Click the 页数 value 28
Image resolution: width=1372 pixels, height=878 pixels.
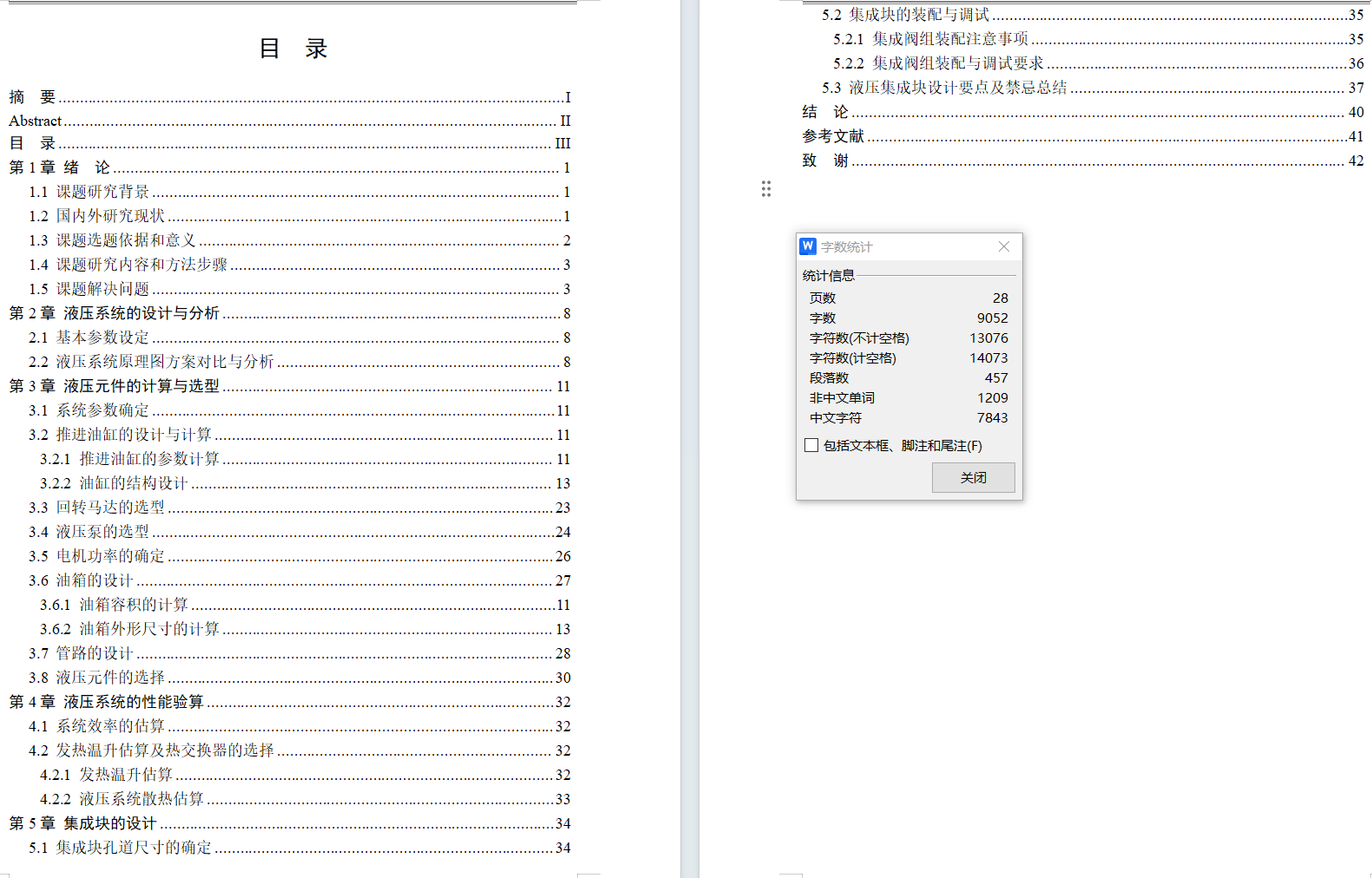tap(1001, 298)
